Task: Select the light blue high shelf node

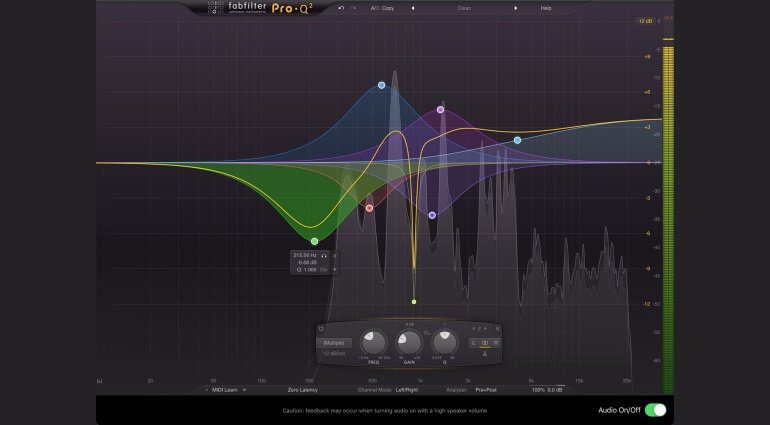Action: [517, 140]
